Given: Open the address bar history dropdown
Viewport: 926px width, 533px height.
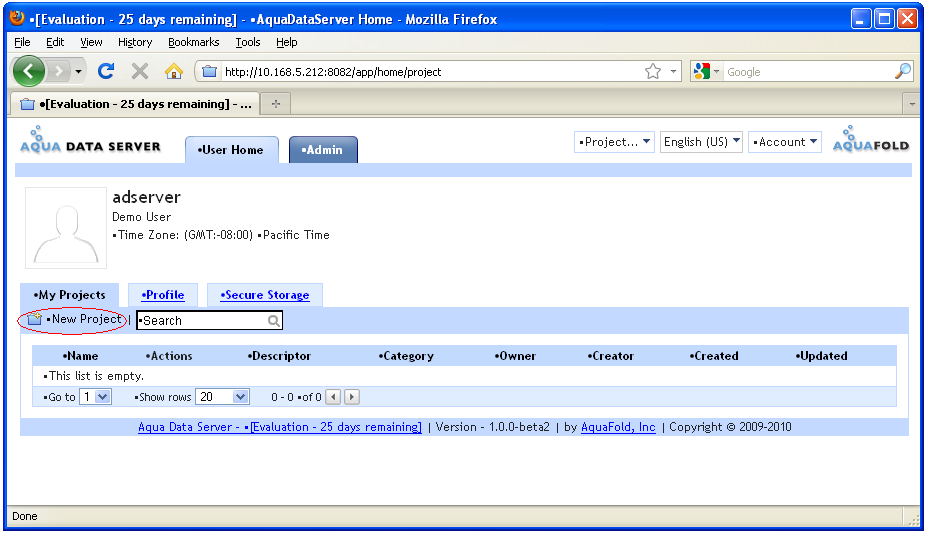Looking at the screenshot, I should click(673, 72).
